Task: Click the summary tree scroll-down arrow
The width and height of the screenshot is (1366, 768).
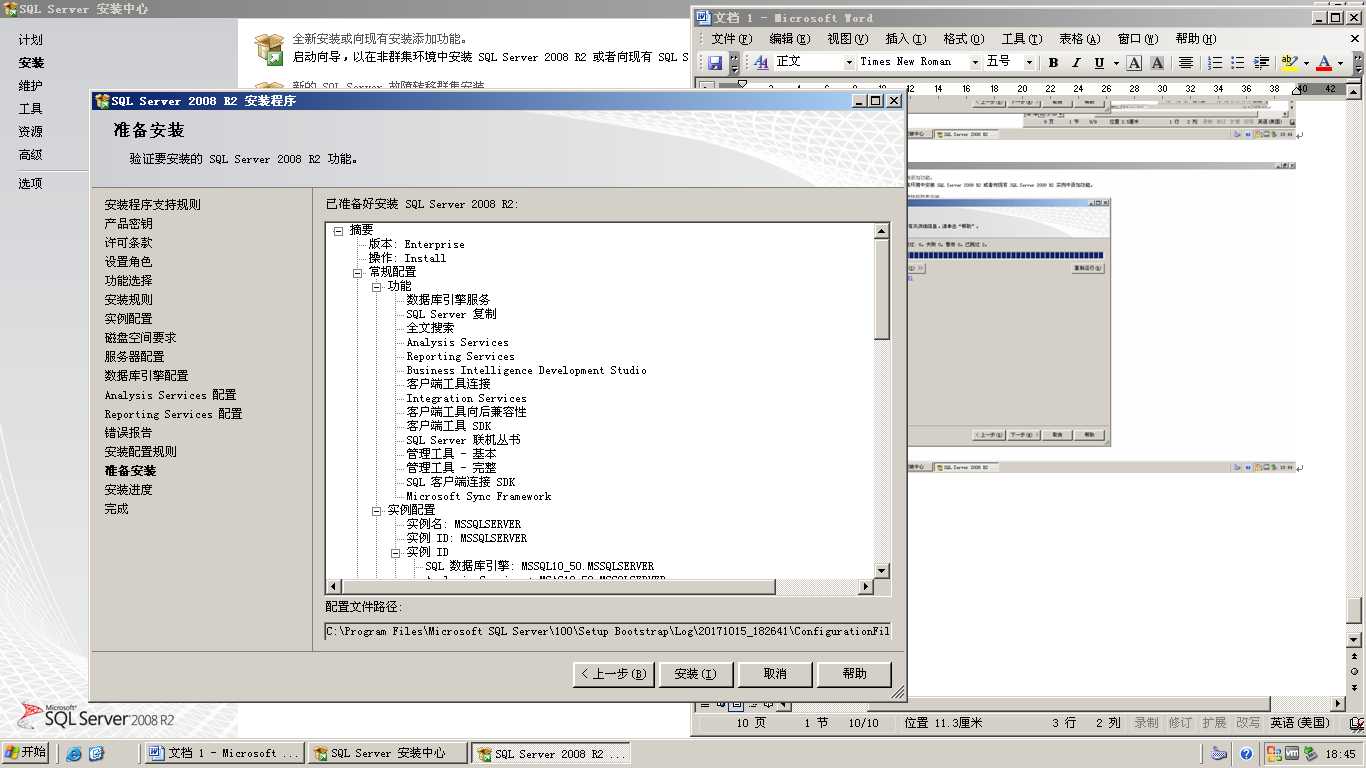Action: tap(882, 571)
